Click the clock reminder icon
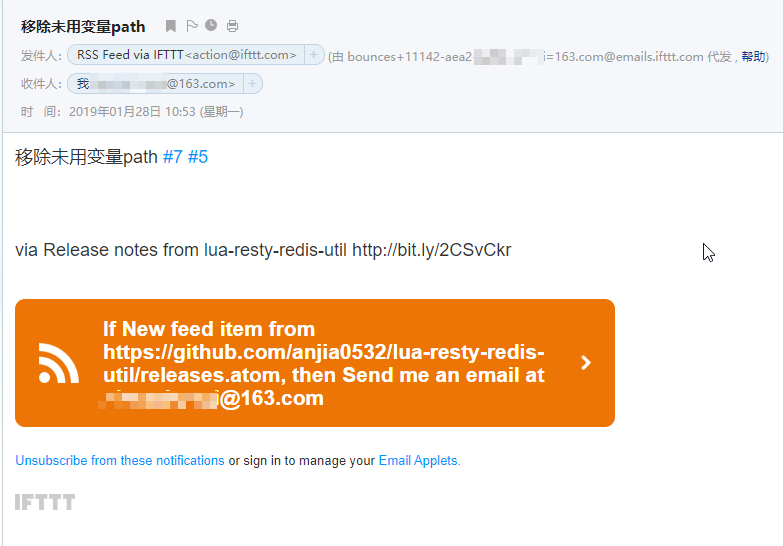This screenshot has height=546, width=783. coord(211,25)
